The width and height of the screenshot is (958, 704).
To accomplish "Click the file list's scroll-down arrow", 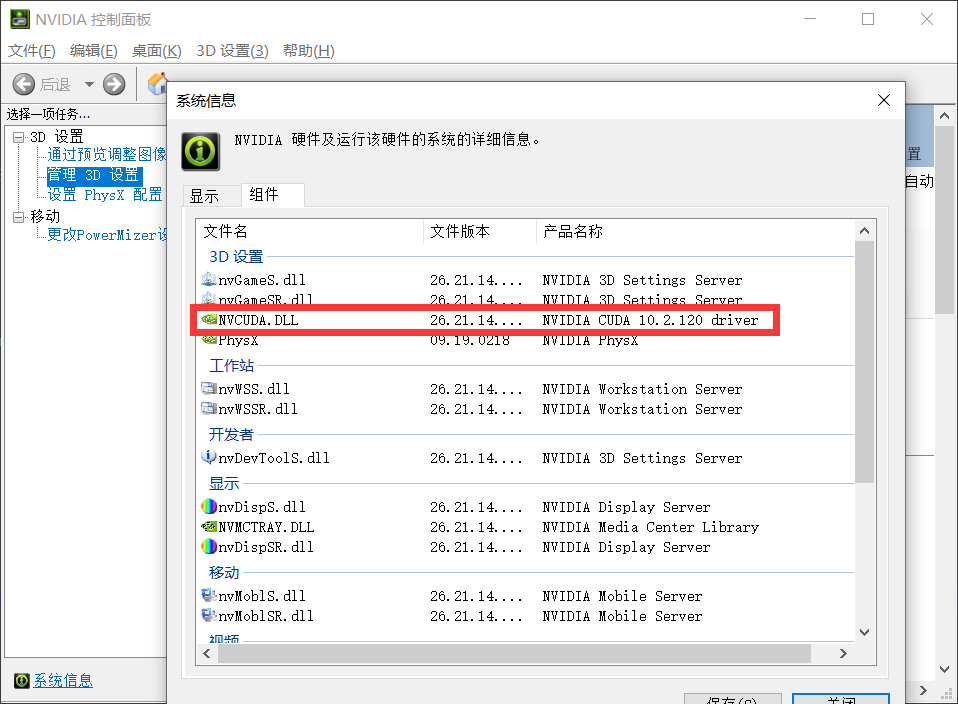I will click(x=864, y=632).
